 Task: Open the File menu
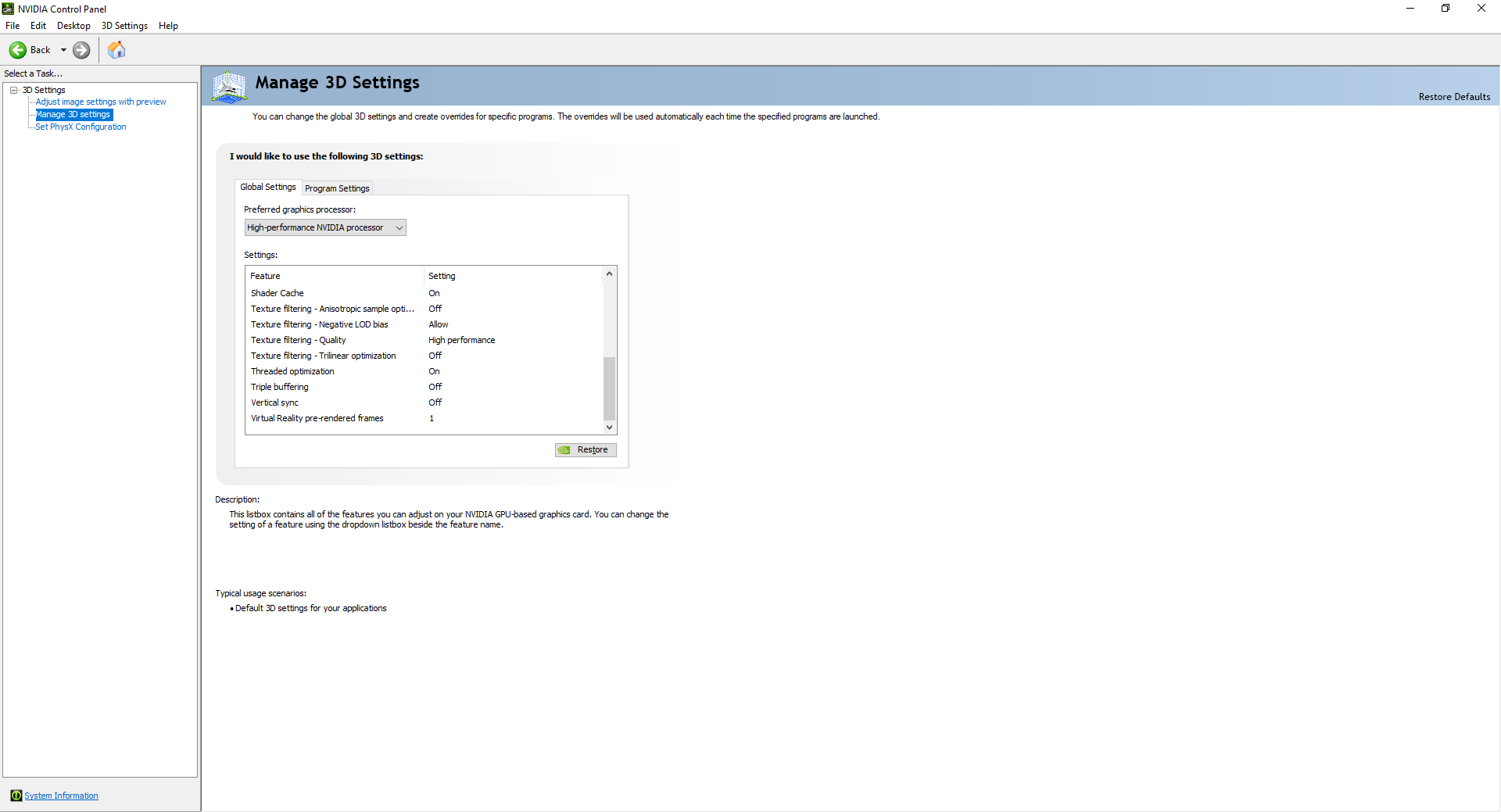point(13,26)
